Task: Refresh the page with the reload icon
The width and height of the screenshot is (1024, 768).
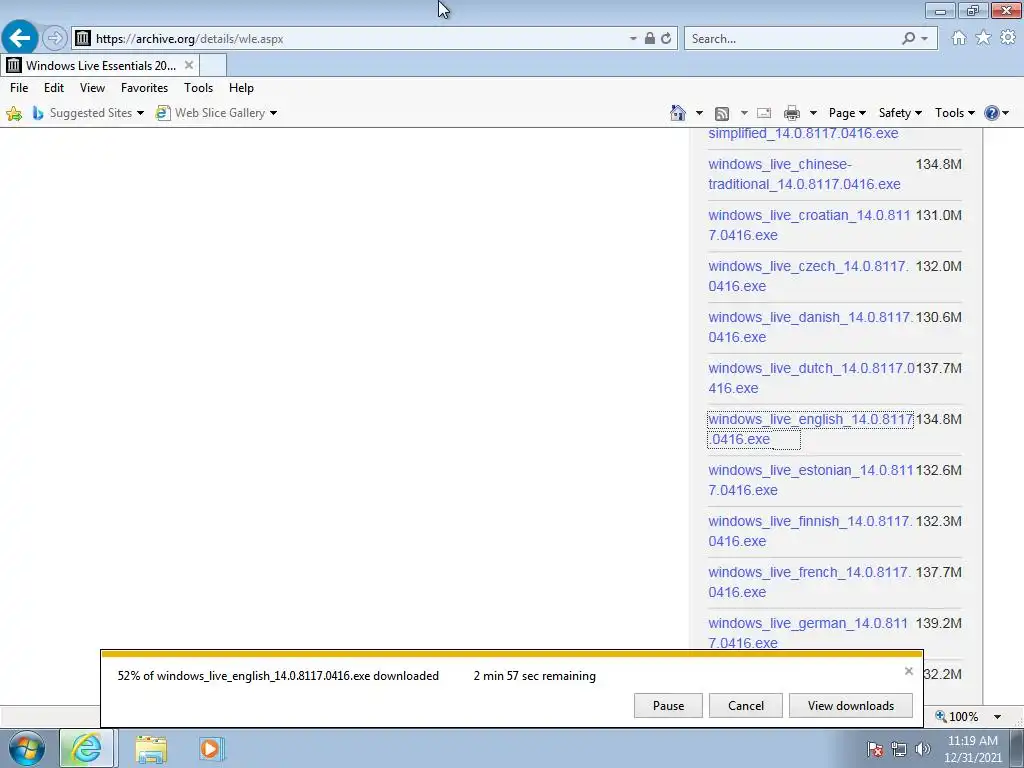Action: pos(666,39)
